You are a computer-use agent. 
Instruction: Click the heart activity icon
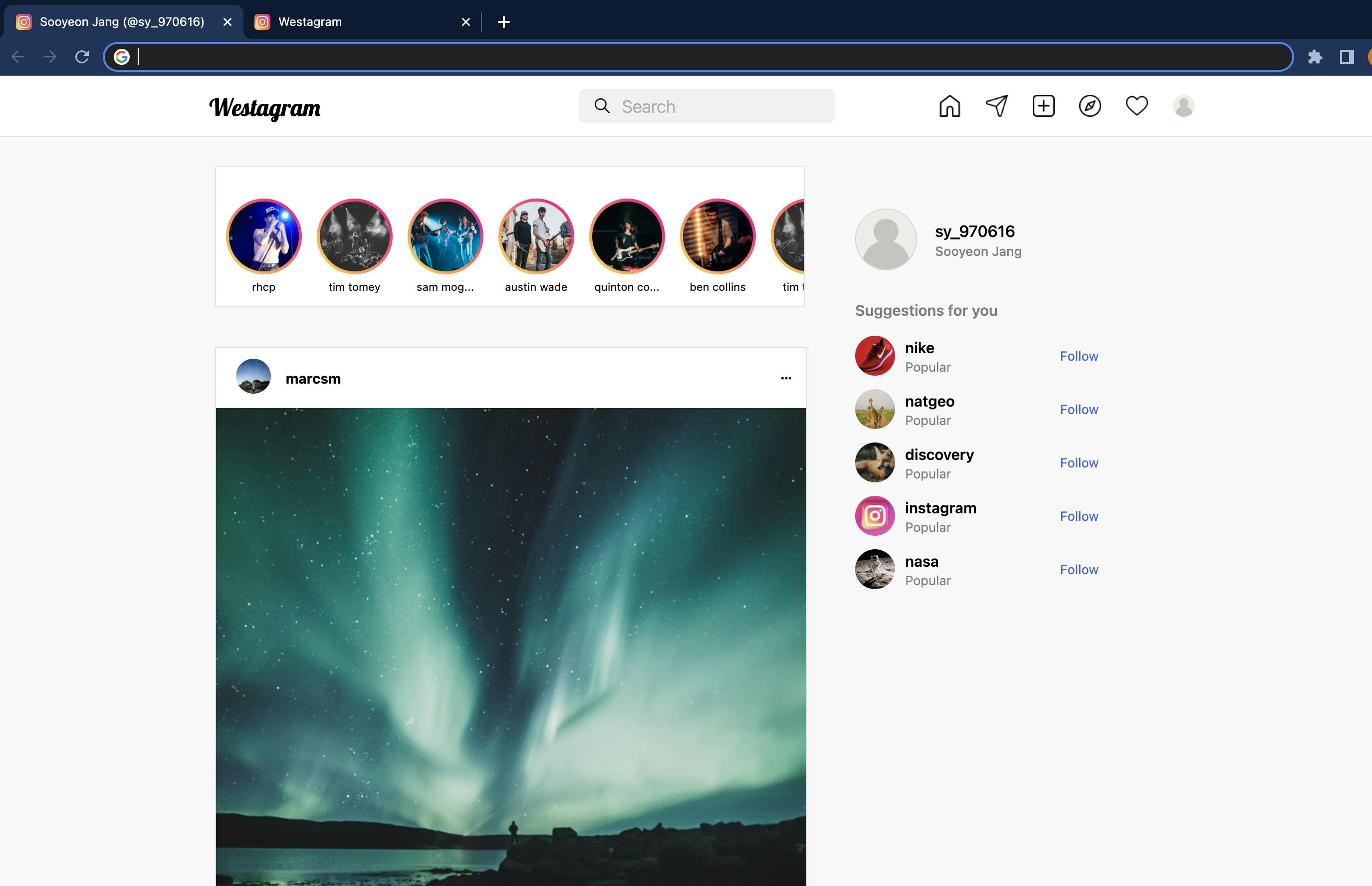(x=1137, y=106)
